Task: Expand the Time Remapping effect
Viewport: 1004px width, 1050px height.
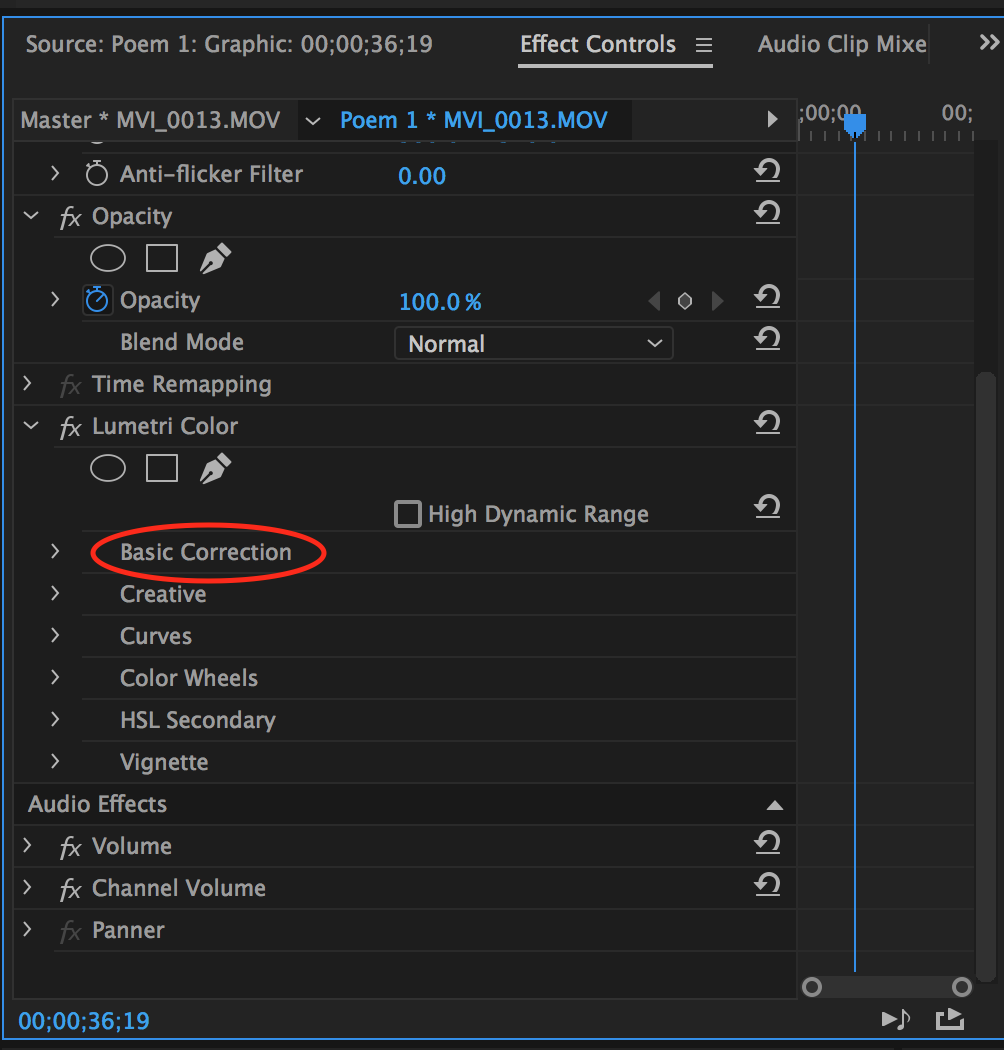Action: (x=27, y=383)
